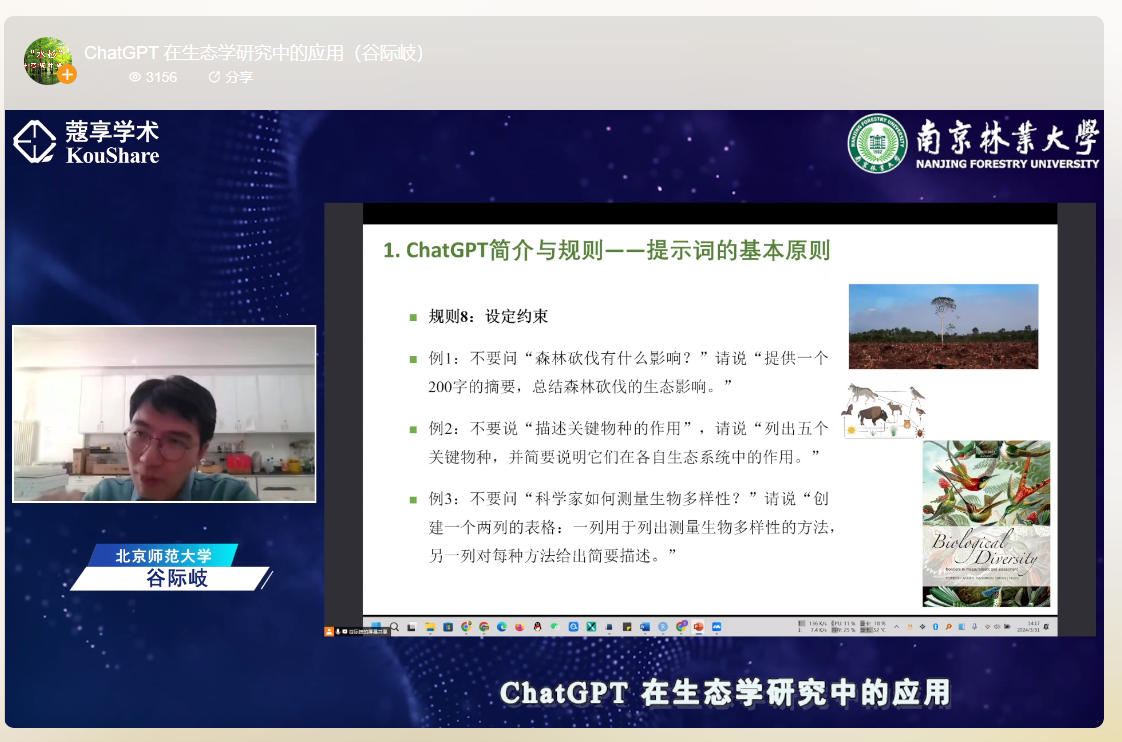Click the video title ChatGPT 在生态学研究中的应用
Screen dimensions: 1122x742
(x=255, y=53)
